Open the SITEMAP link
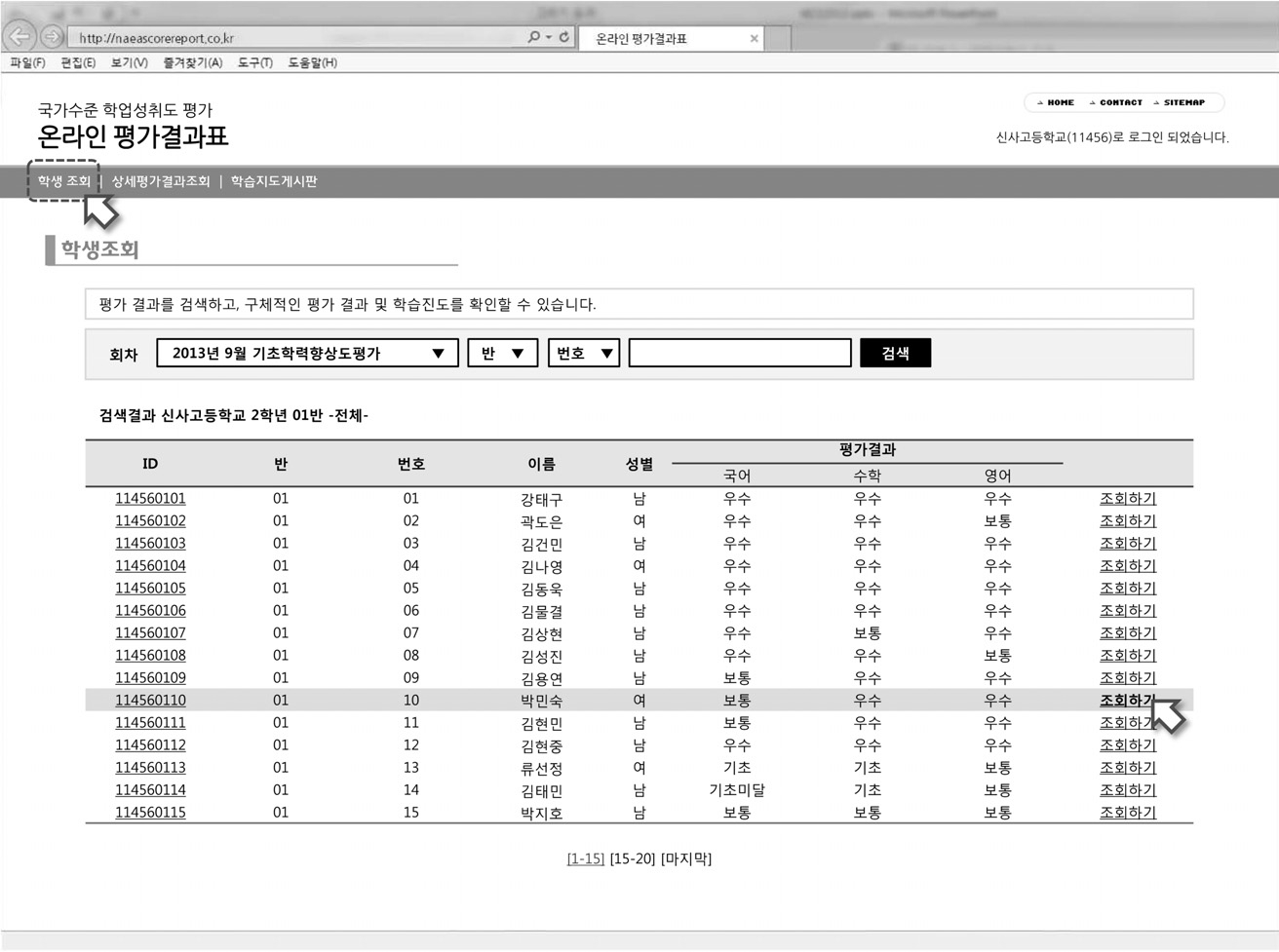The image size is (1279, 952). (1180, 102)
